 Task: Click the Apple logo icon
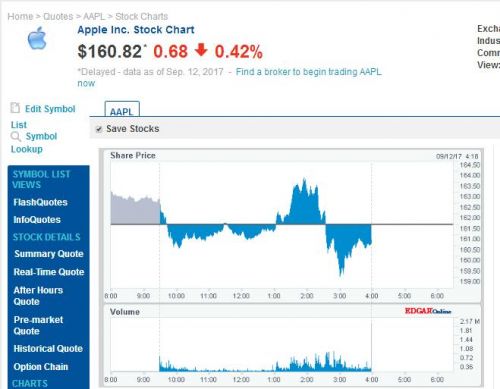click(x=37, y=38)
